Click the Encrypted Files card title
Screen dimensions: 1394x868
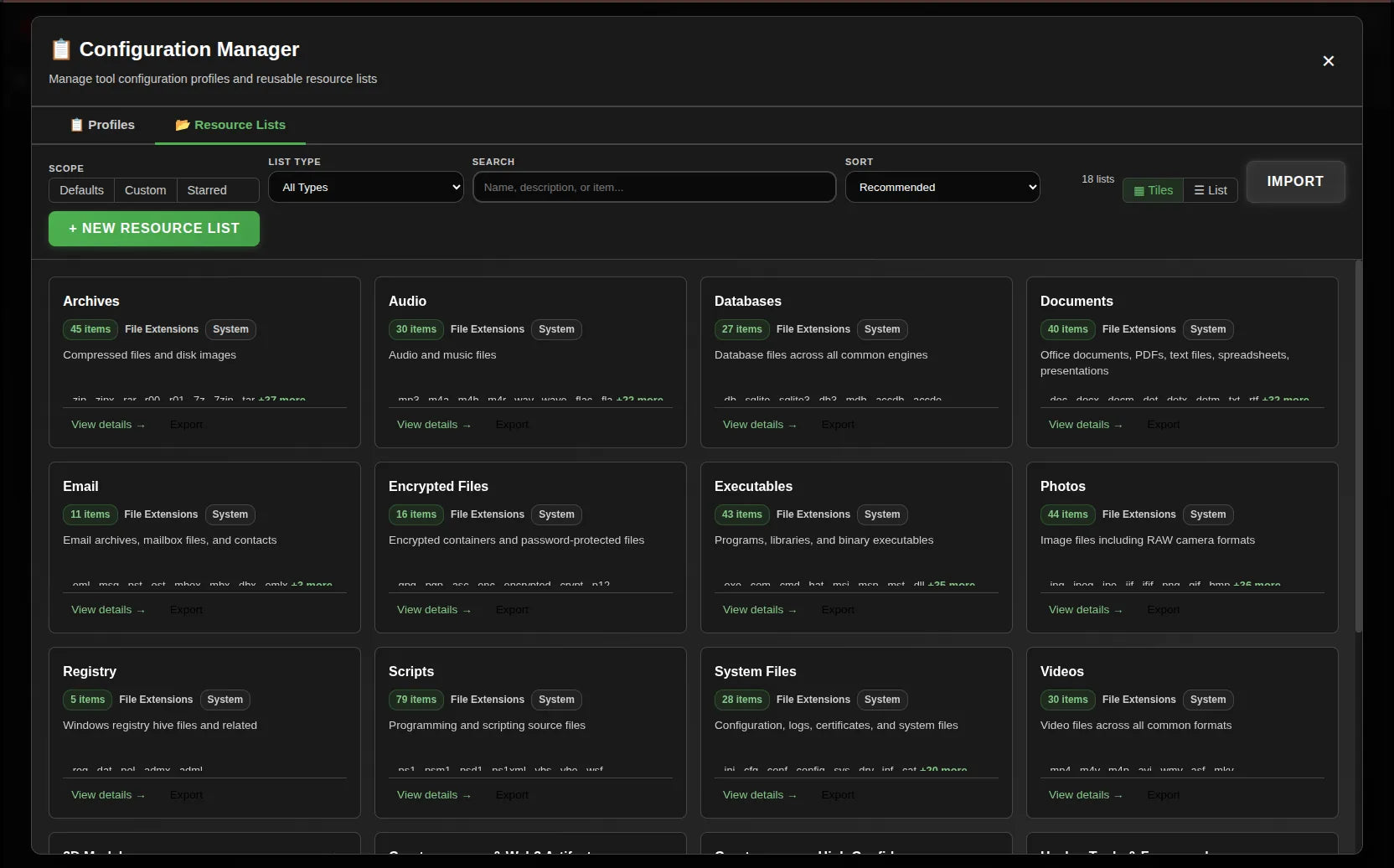pyautogui.click(x=438, y=487)
